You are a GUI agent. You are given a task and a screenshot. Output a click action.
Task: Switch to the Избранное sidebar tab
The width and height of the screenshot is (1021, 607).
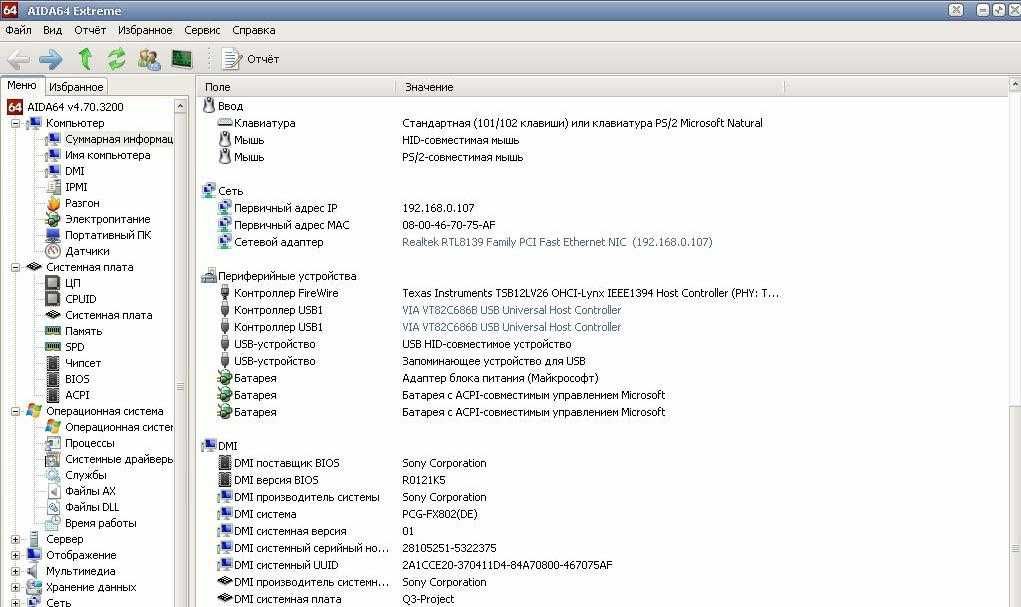click(76, 87)
